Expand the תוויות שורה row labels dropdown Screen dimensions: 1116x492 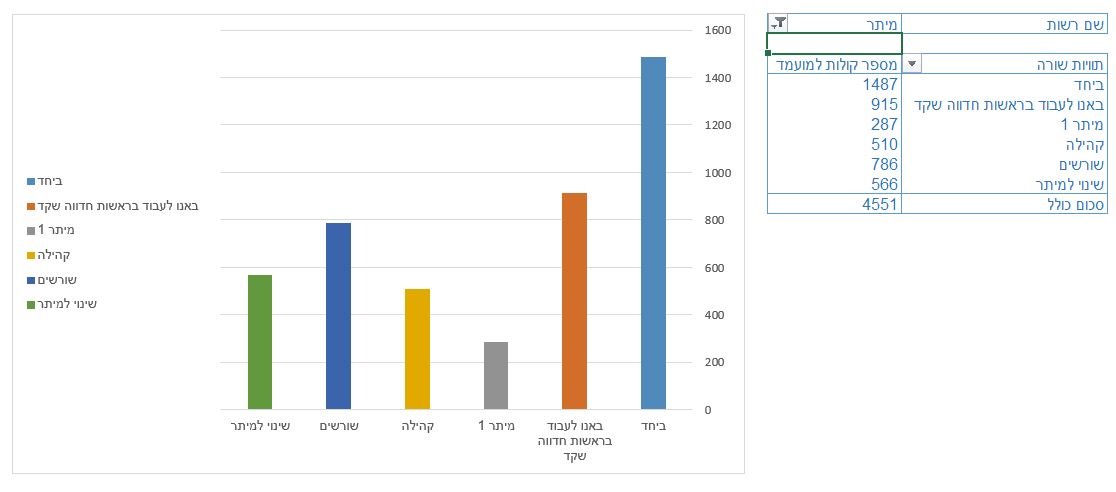click(911, 64)
